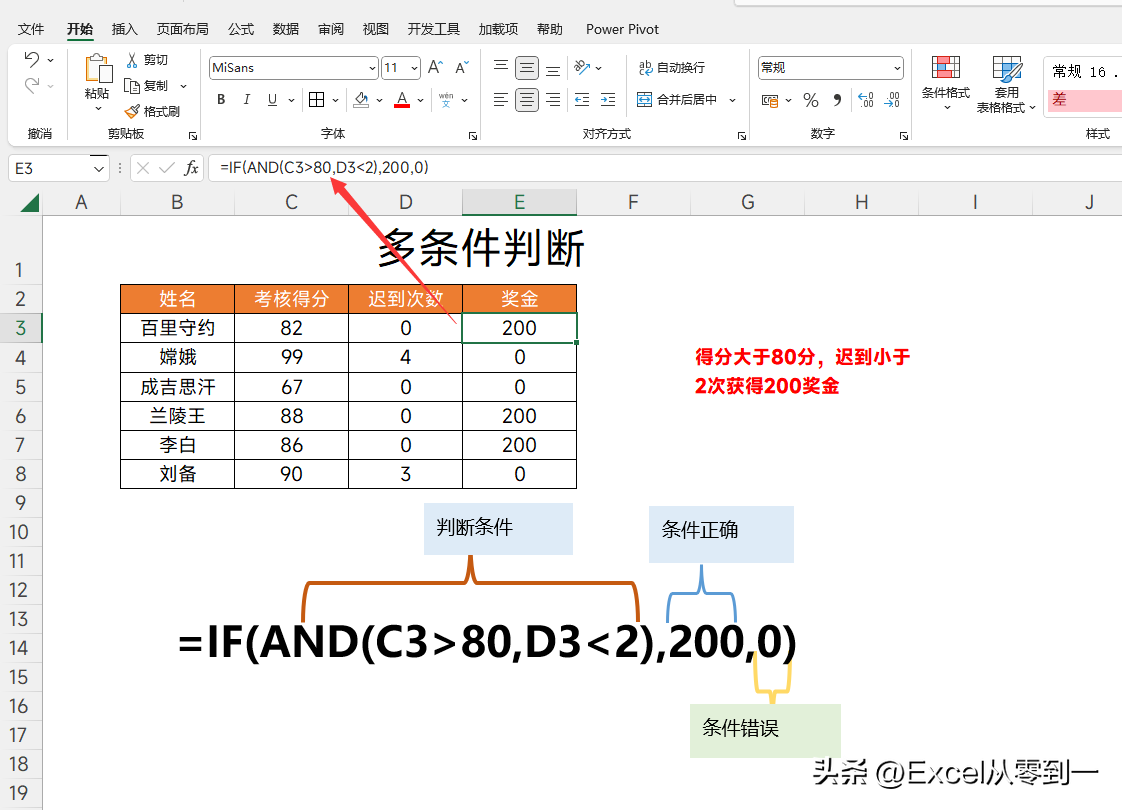Click the Undo icon
Viewport: 1122px width, 810px height.
(x=31, y=59)
